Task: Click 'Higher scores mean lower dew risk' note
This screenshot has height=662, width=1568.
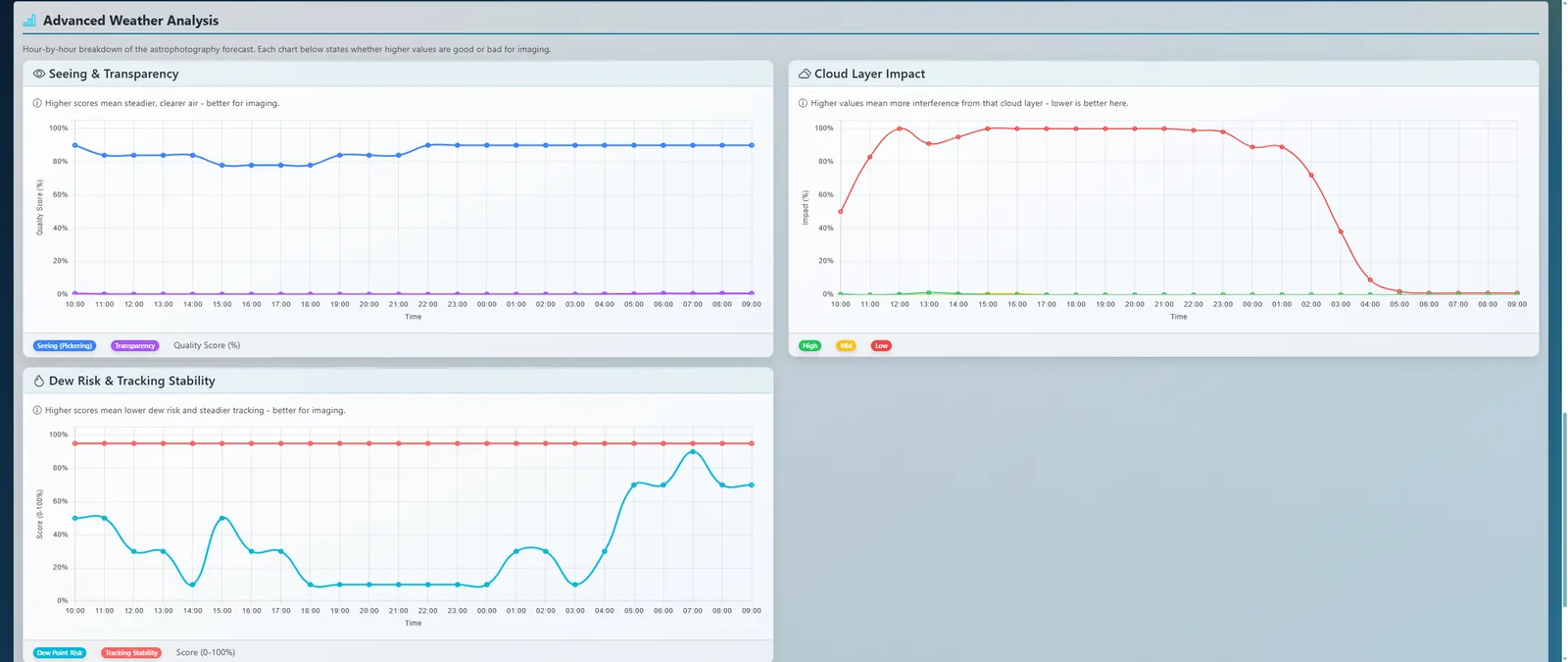Action: coord(195,410)
